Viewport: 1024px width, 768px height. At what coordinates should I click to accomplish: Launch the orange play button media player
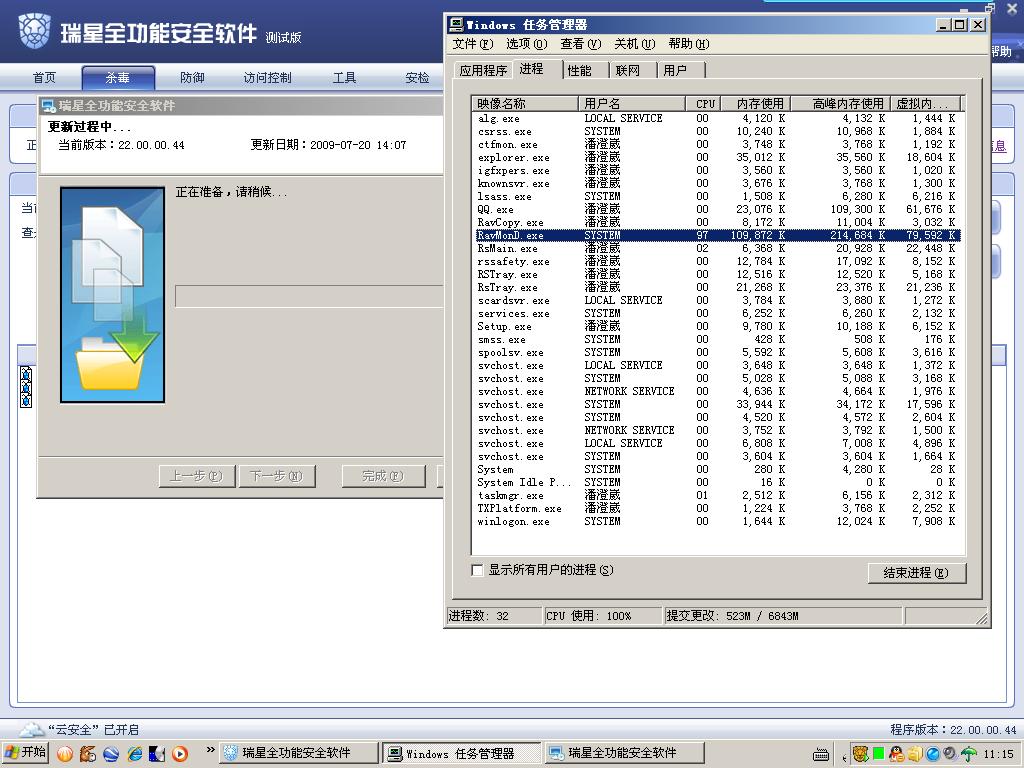click(x=180, y=754)
